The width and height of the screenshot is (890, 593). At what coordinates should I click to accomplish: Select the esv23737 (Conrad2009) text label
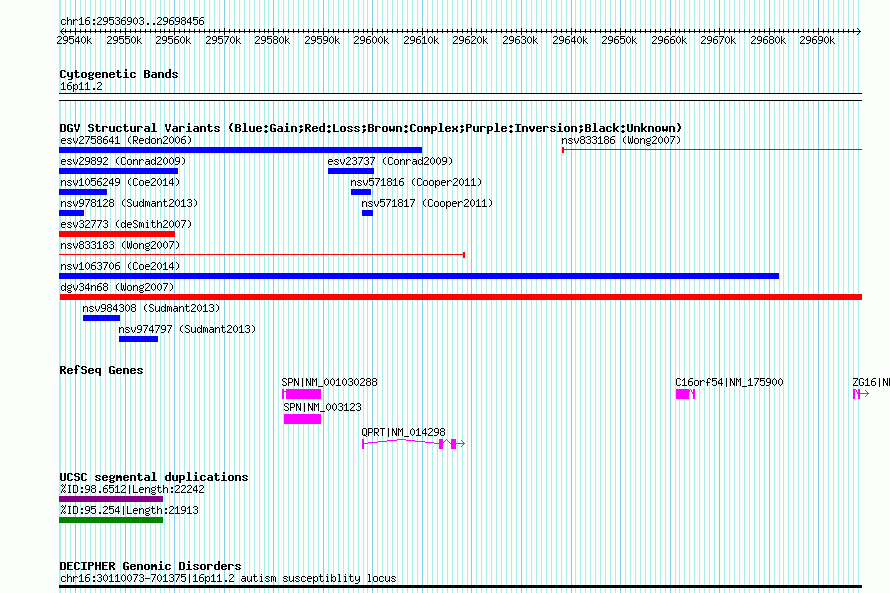click(x=390, y=161)
